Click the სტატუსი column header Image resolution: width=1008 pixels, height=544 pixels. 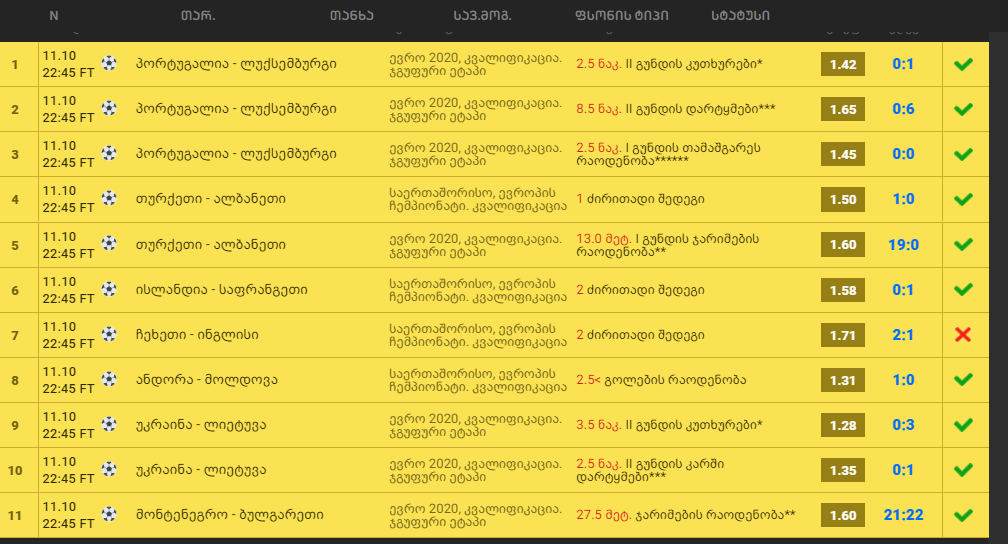(741, 15)
